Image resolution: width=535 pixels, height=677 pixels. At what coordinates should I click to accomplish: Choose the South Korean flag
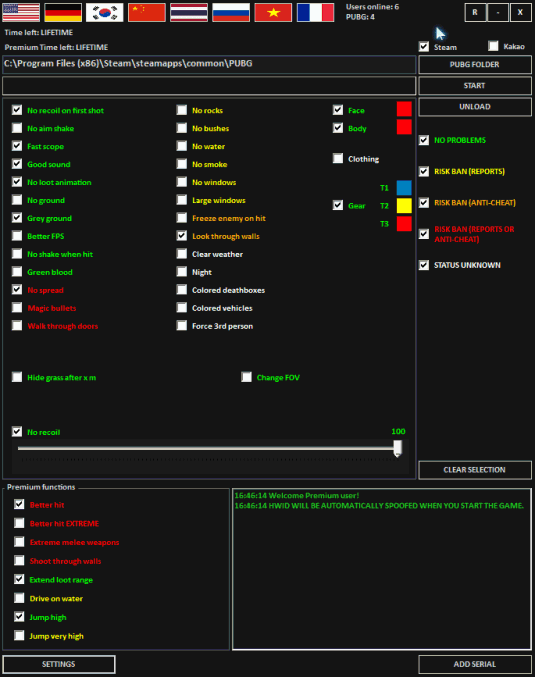pos(104,12)
